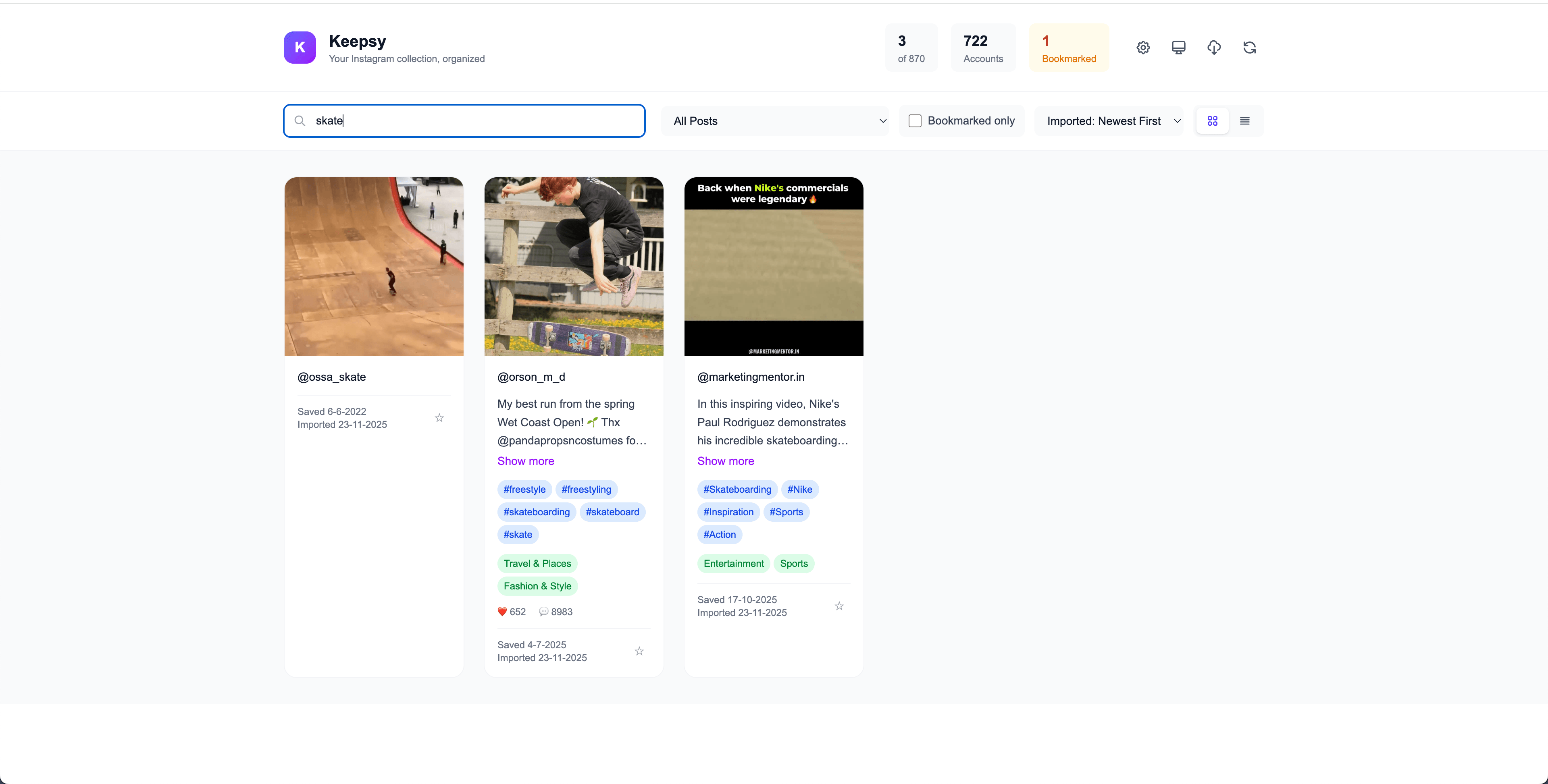Screen dimensions: 1548x784
Task: Open the fence jump skater thumbnail
Action: [574, 267]
